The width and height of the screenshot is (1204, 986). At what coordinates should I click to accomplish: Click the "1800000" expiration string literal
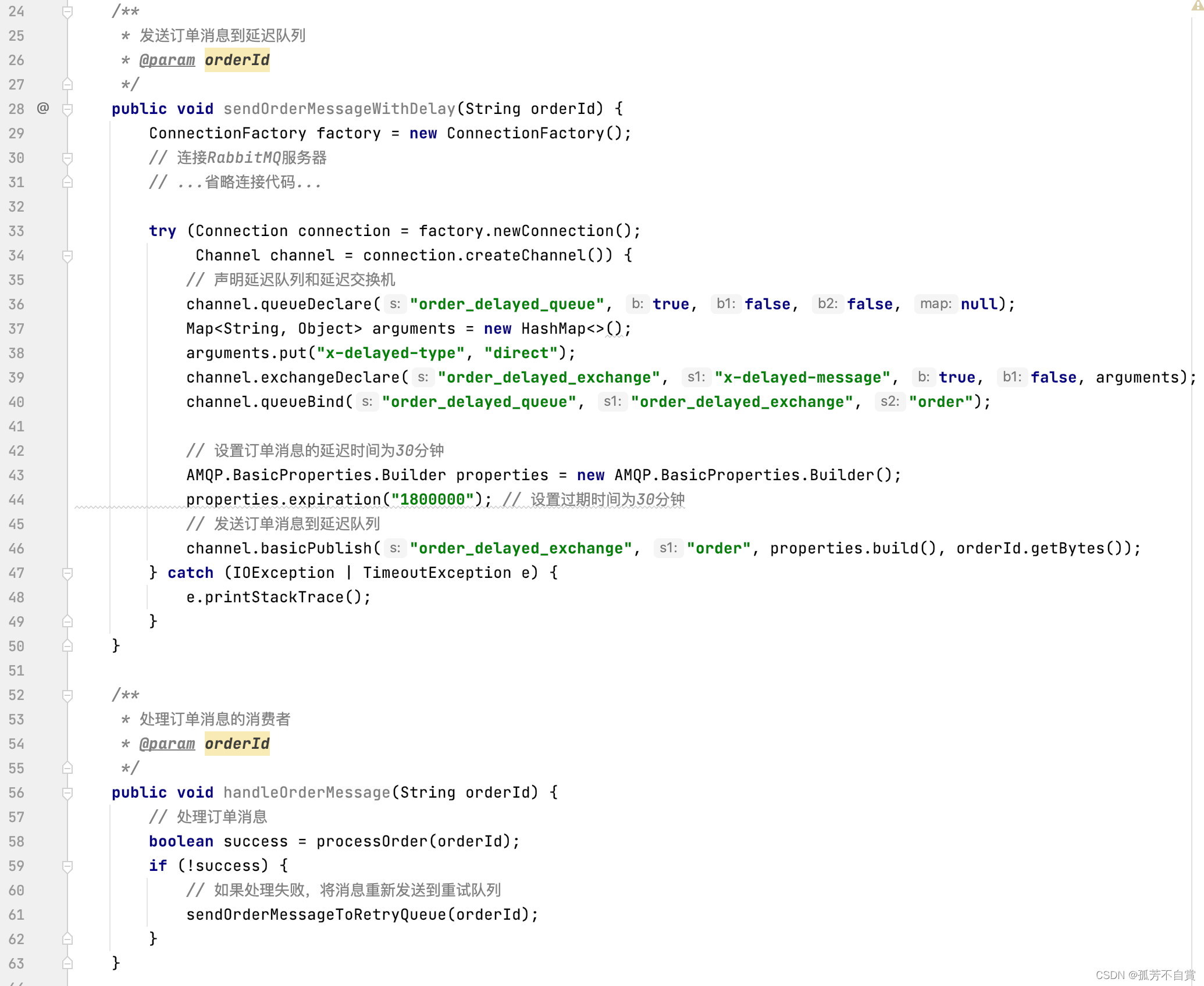(x=433, y=499)
